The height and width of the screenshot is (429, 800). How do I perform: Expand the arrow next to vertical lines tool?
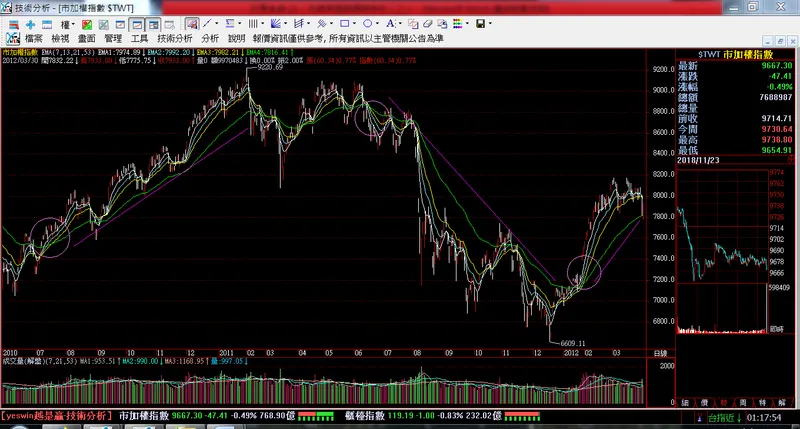262,23
